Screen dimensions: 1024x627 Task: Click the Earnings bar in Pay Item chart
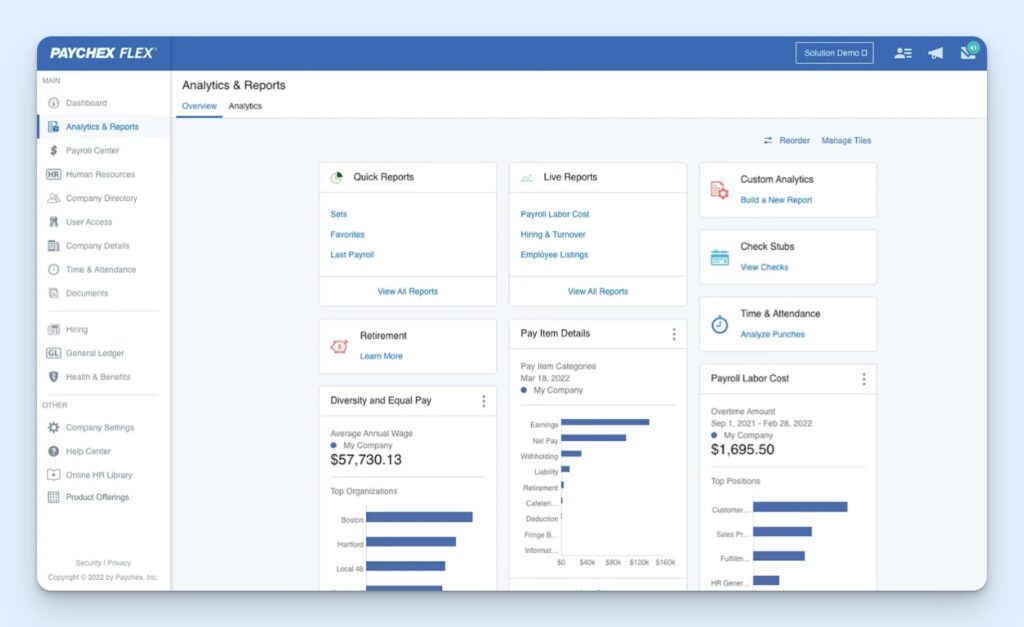pos(605,422)
